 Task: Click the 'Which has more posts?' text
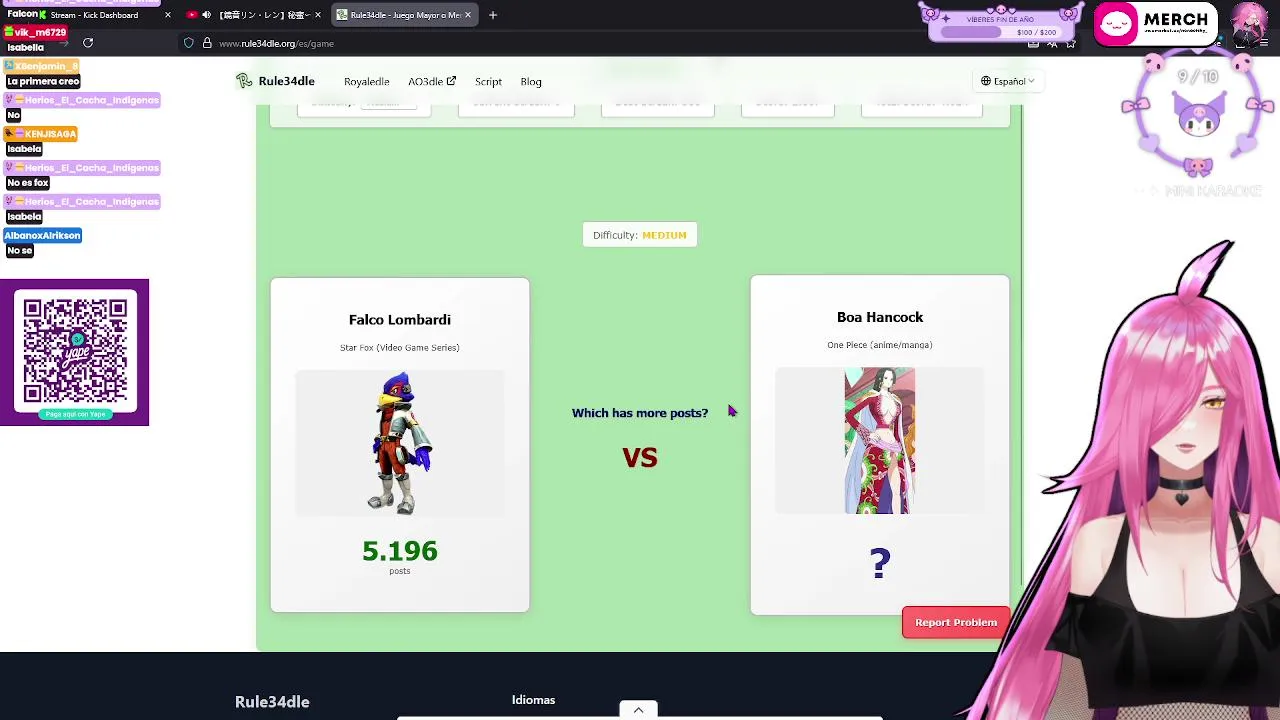[640, 413]
